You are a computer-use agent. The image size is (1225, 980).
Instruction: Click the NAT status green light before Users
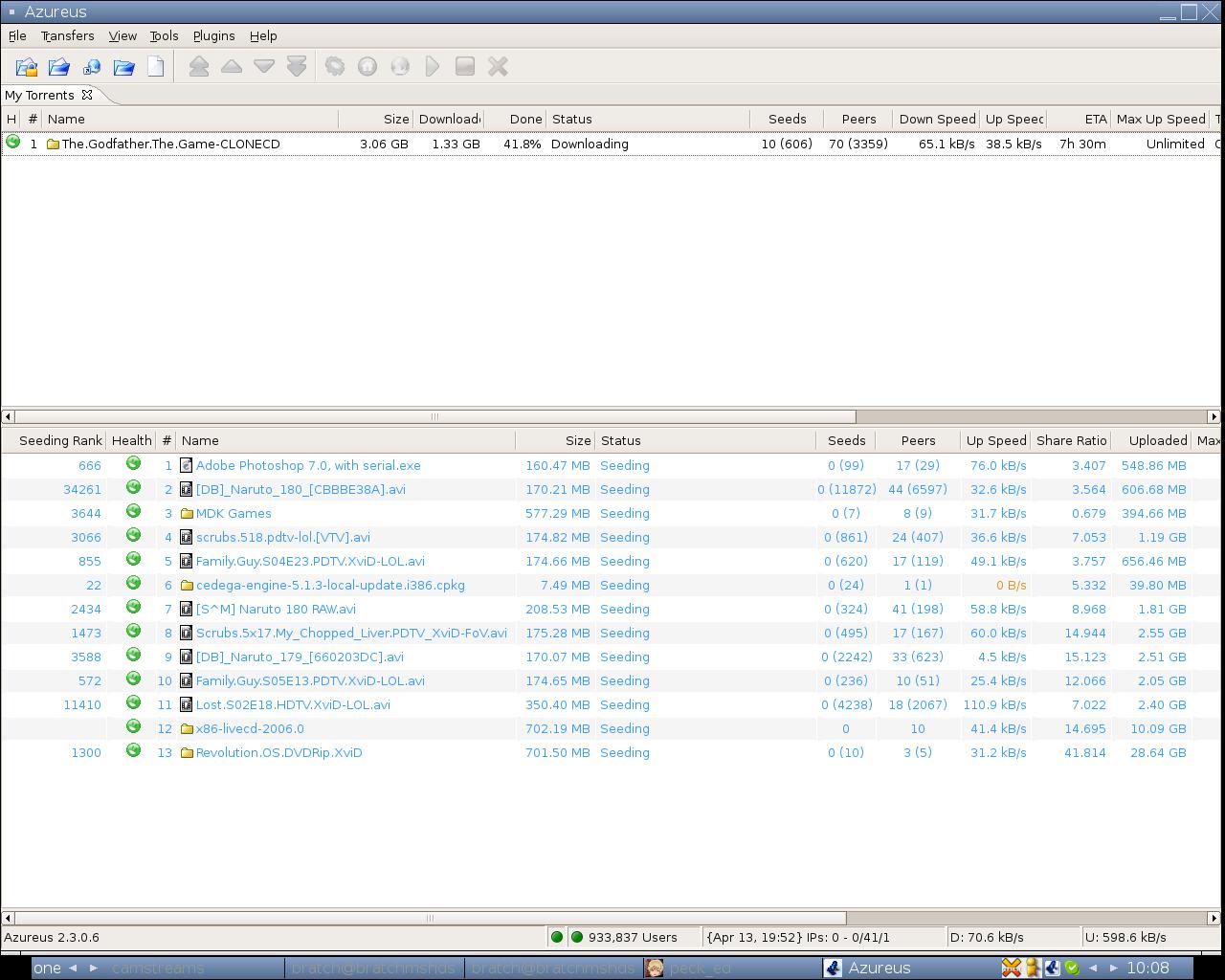(577, 937)
